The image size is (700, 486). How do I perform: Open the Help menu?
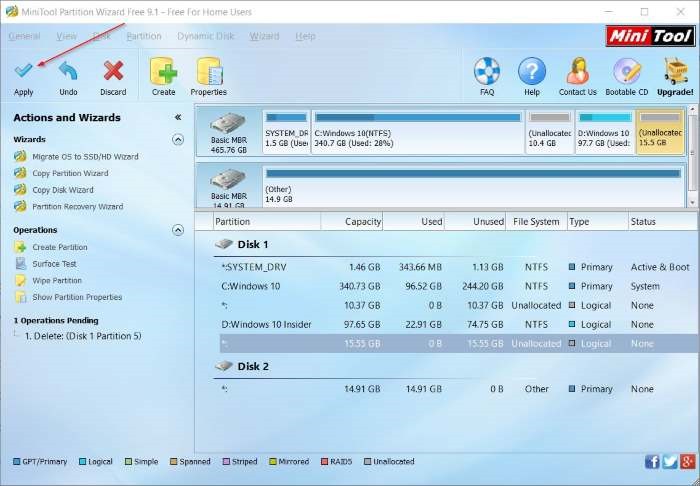pos(305,36)
